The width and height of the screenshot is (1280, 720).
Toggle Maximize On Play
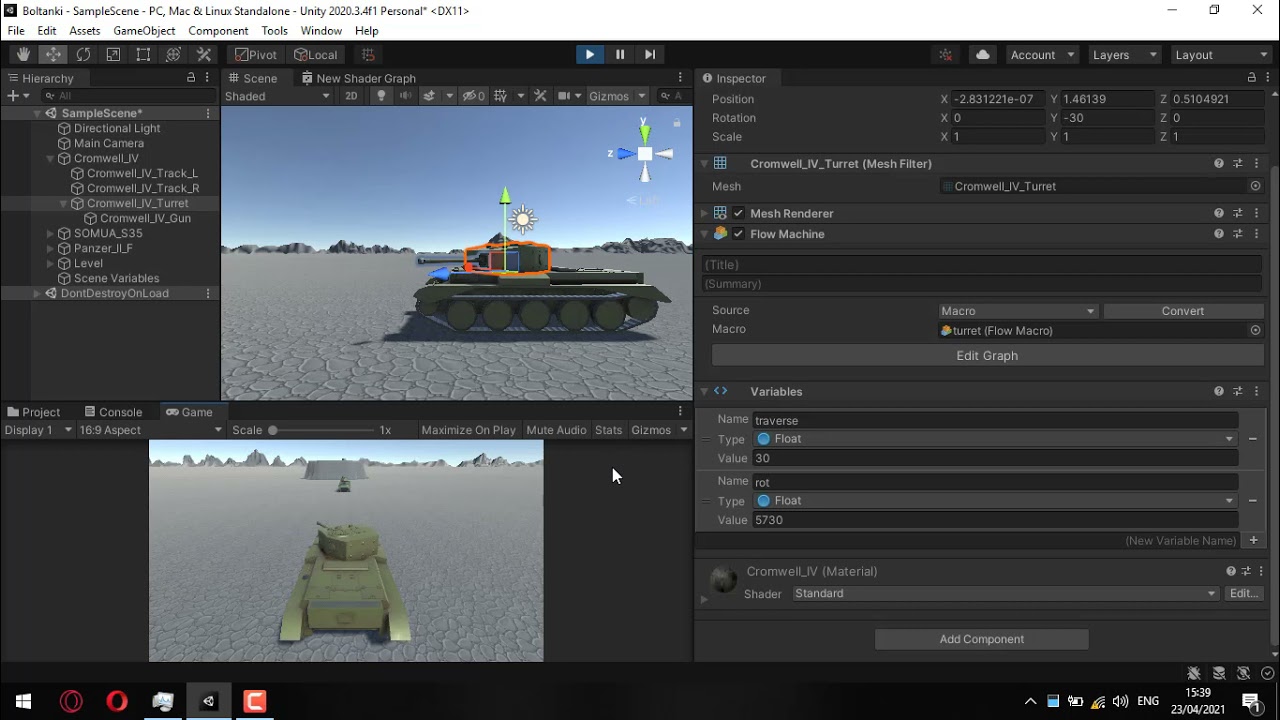[x=468, y=430]
